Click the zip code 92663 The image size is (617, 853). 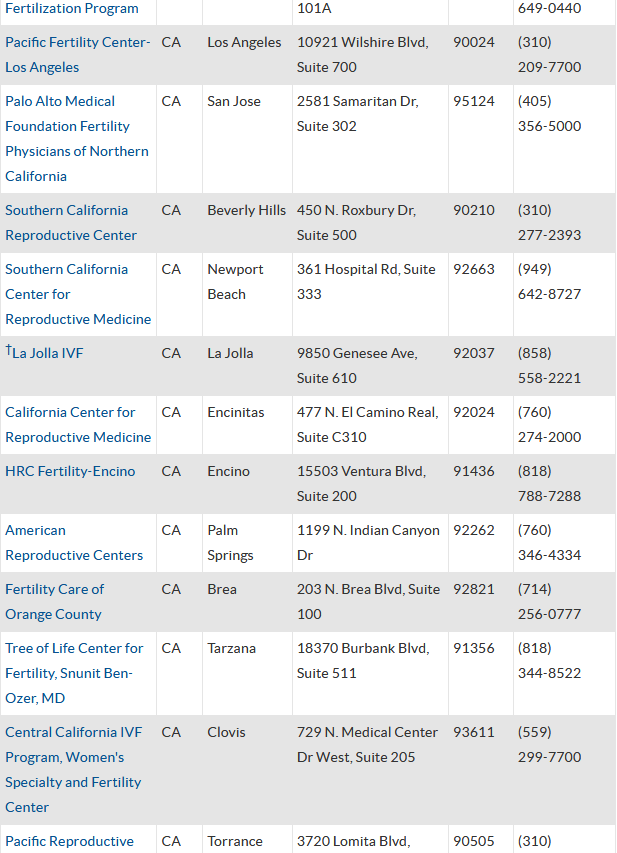tap(473, 269)
